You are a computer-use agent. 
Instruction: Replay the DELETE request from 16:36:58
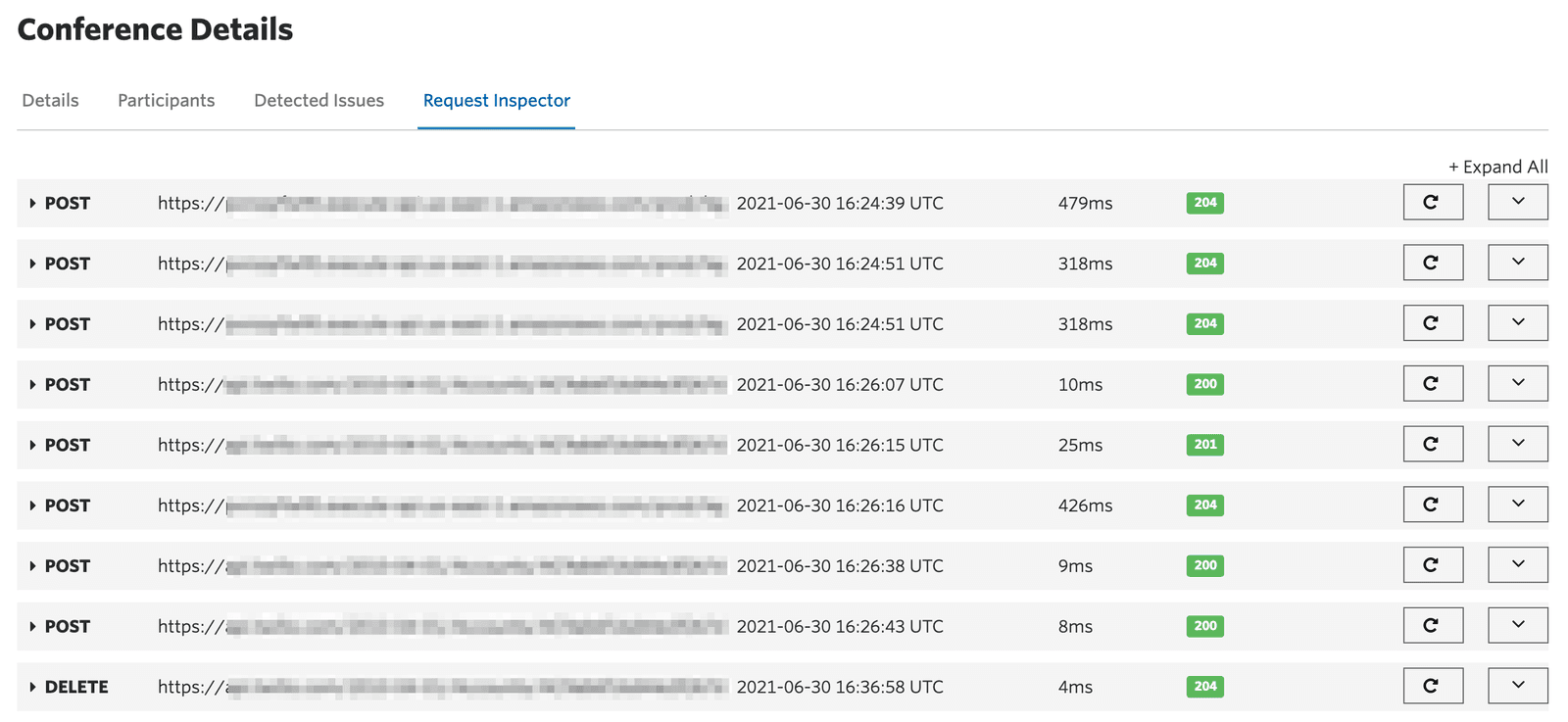tap(1433, 685)
